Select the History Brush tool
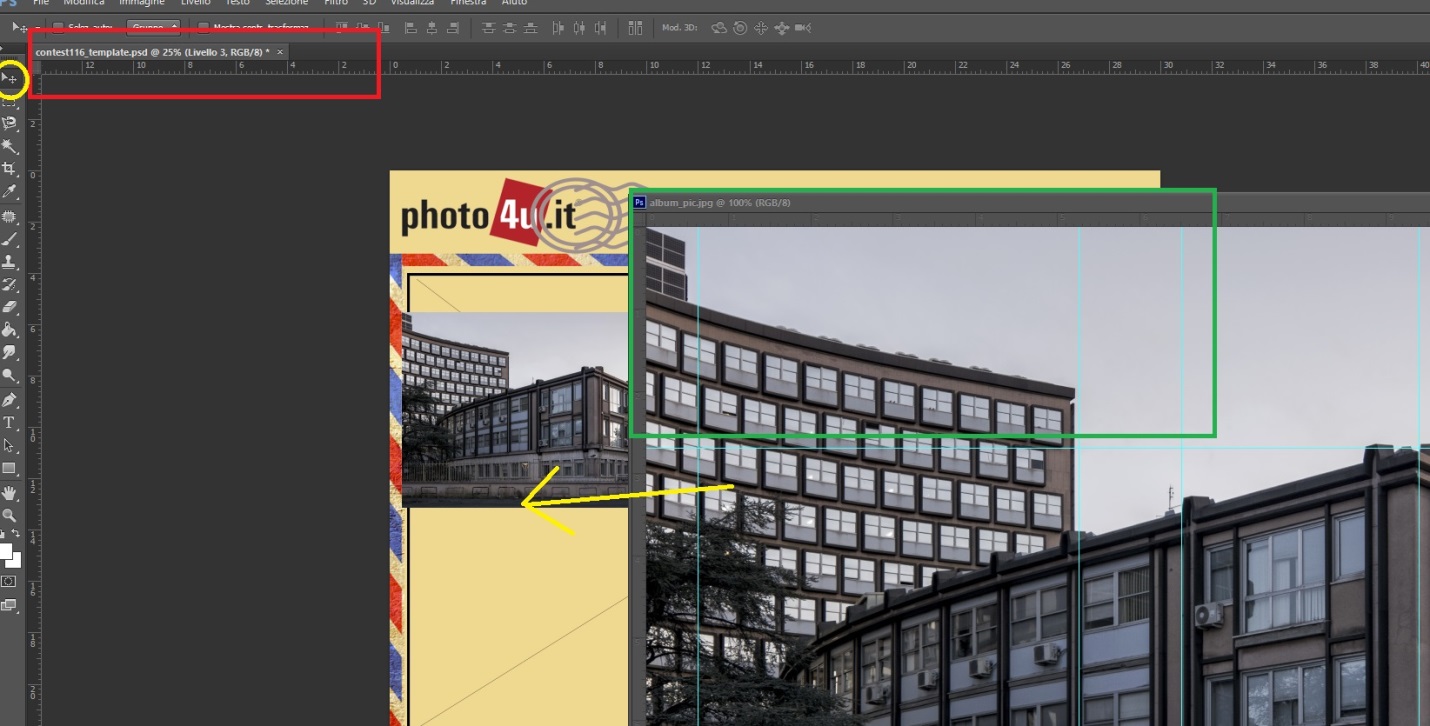 10,285
